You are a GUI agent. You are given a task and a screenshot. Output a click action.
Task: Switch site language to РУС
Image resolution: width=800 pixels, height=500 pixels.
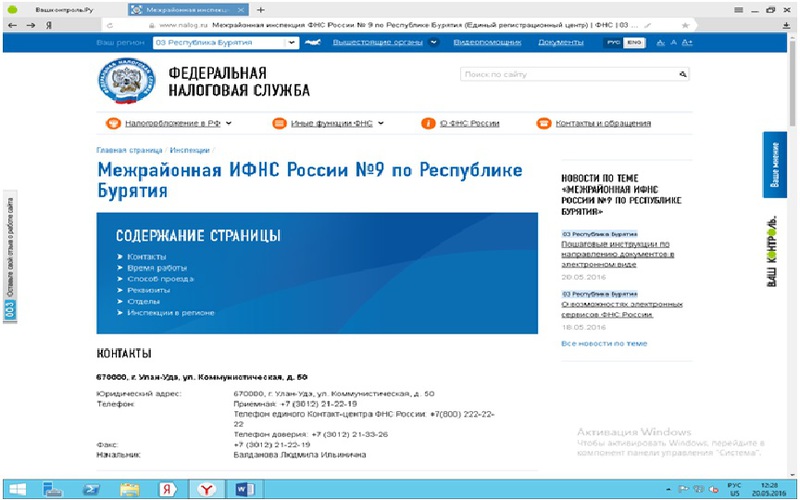pos(614,42)
